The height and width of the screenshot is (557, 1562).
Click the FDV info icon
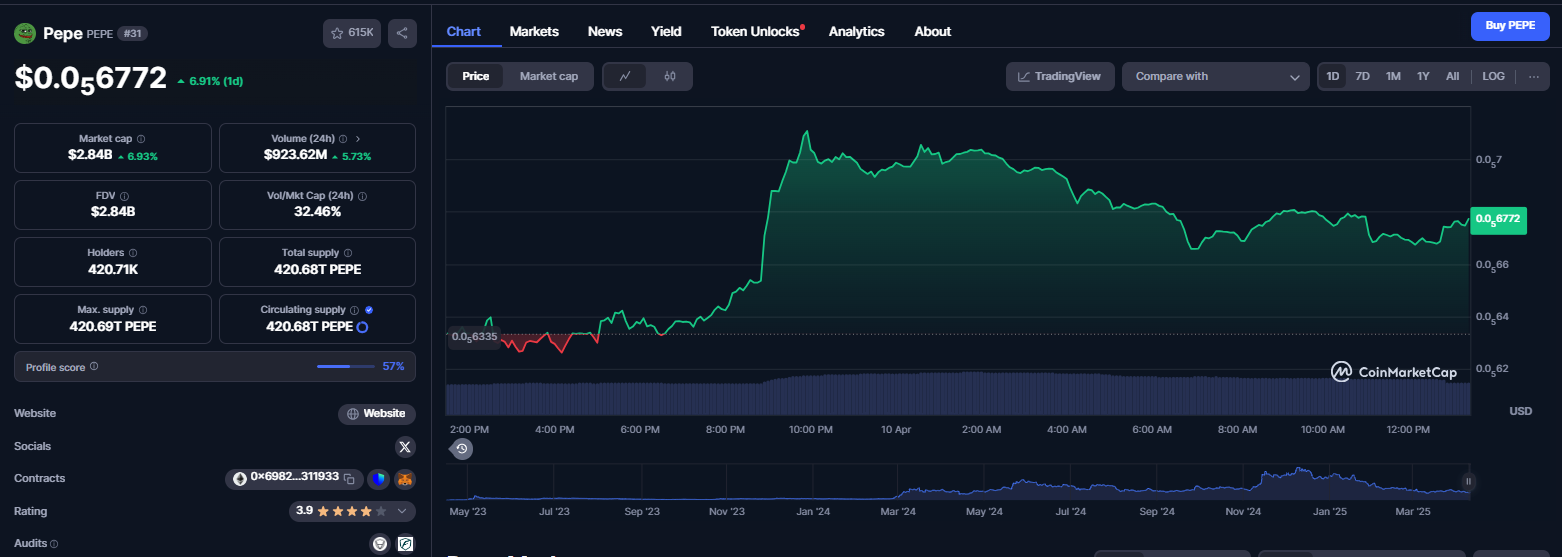point(125,196)
